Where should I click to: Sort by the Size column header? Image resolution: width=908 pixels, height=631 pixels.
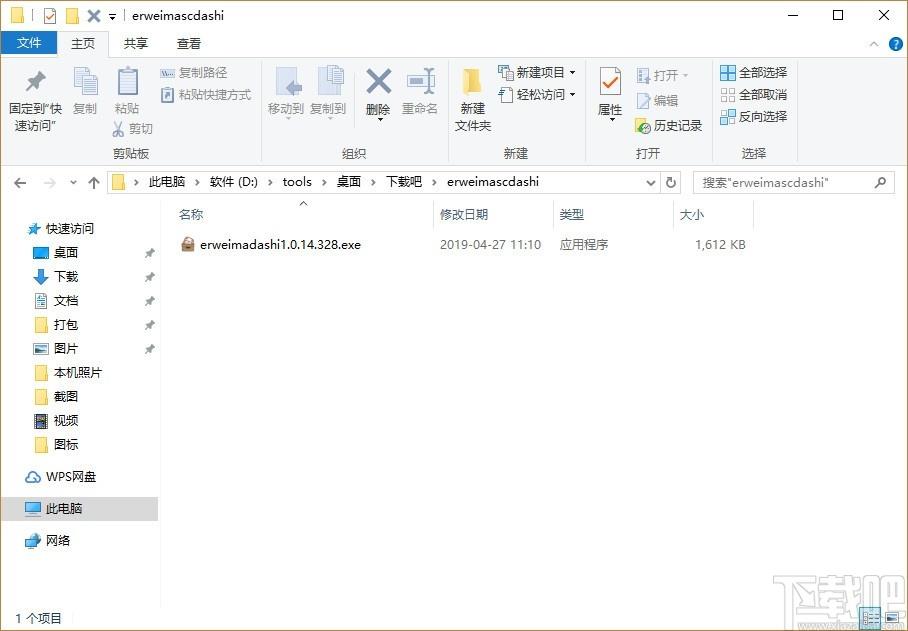[713, 214]
